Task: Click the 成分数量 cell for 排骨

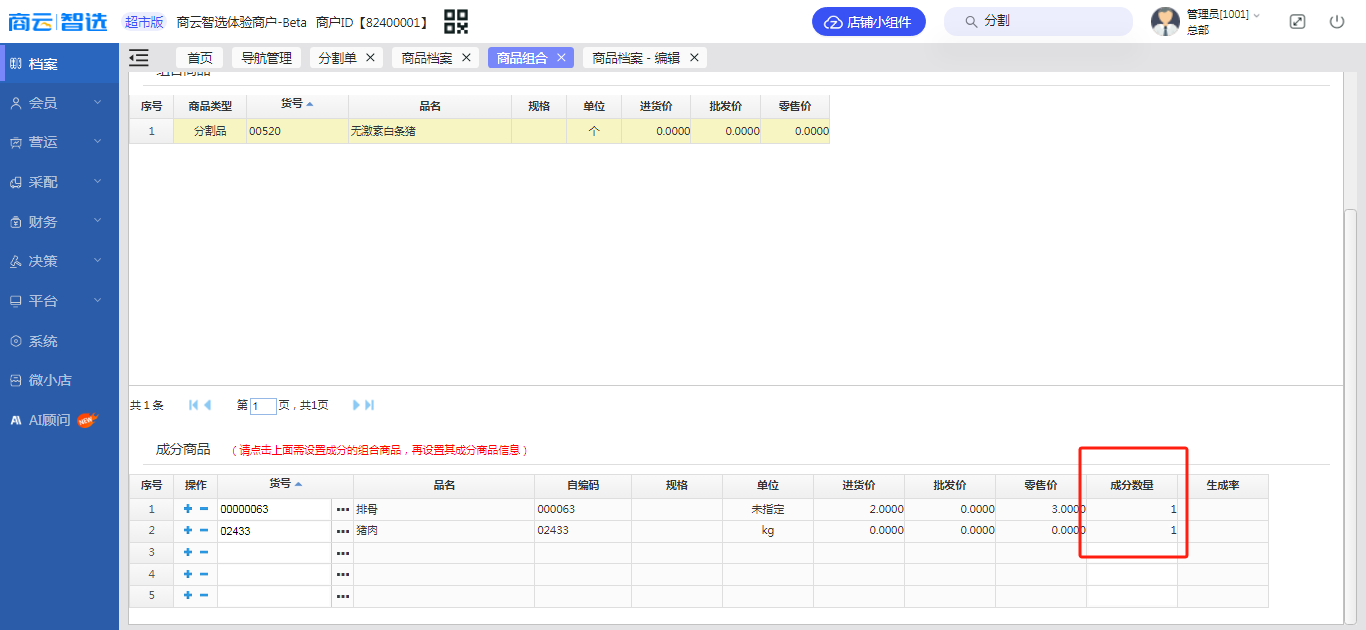Action: (1132, 509)
